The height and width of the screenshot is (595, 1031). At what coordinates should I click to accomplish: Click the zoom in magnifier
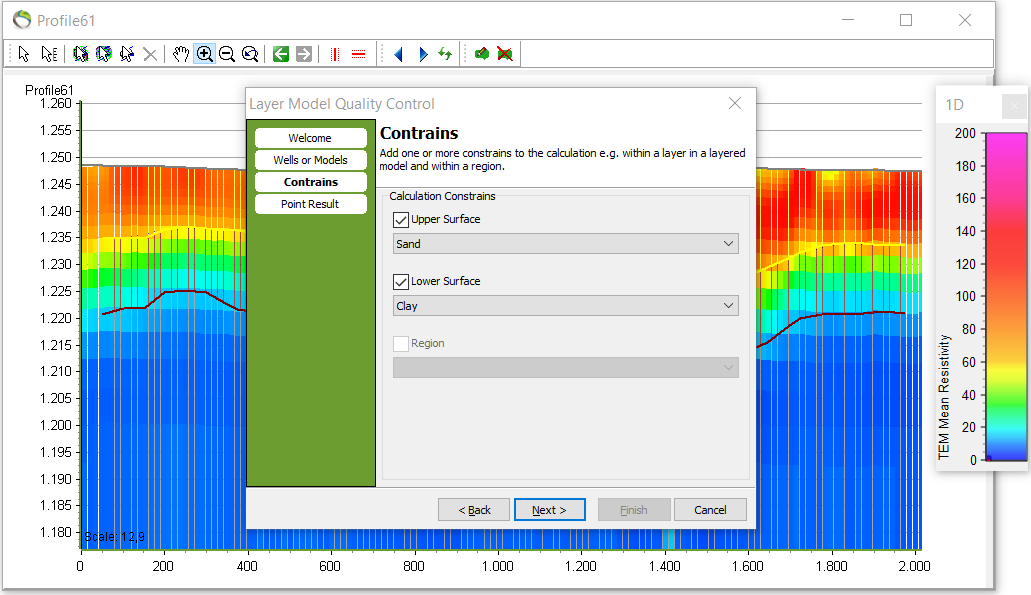tap(204, 54)
